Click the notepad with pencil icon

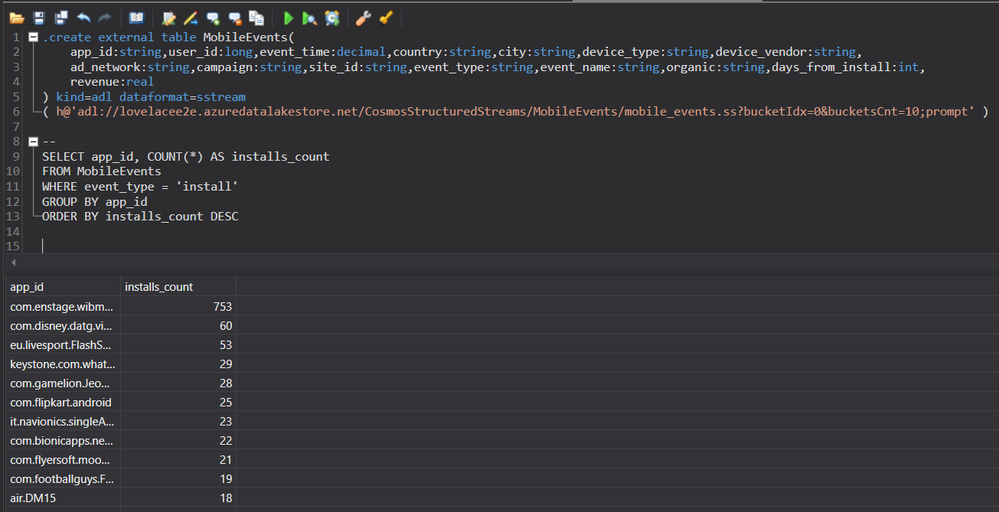point(169,18)
